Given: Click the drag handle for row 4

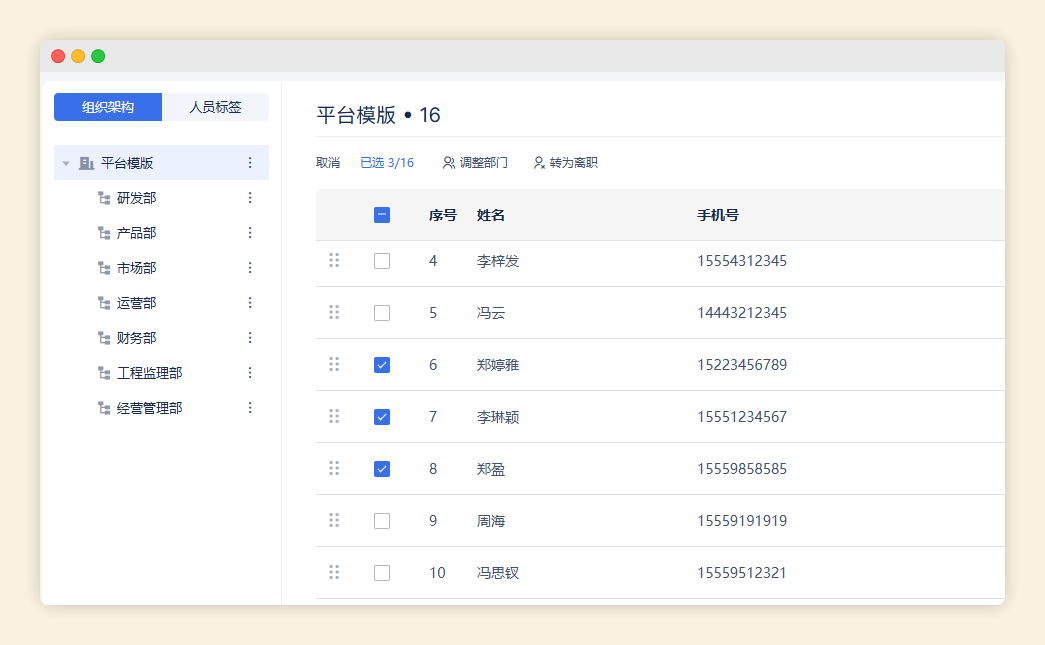Looking at the screenshot, I should click(334, 261).
